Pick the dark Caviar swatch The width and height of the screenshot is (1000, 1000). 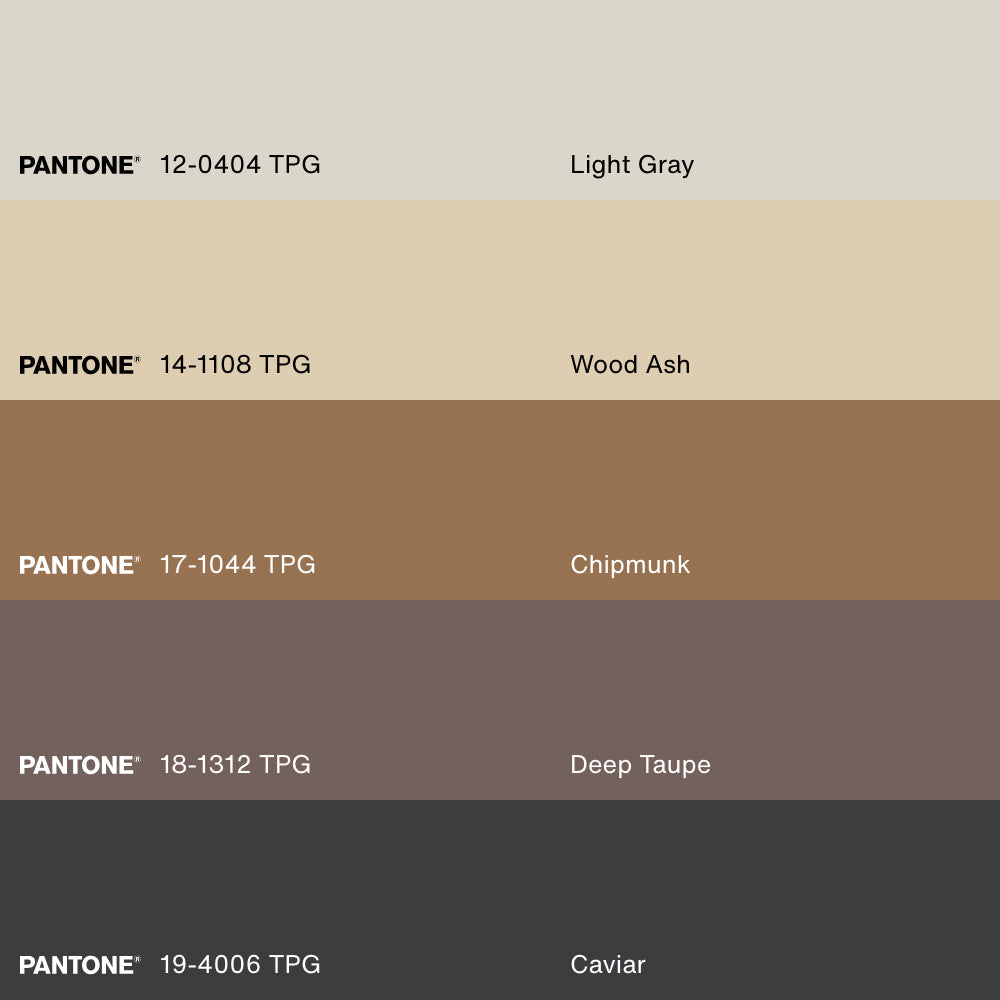500,880
